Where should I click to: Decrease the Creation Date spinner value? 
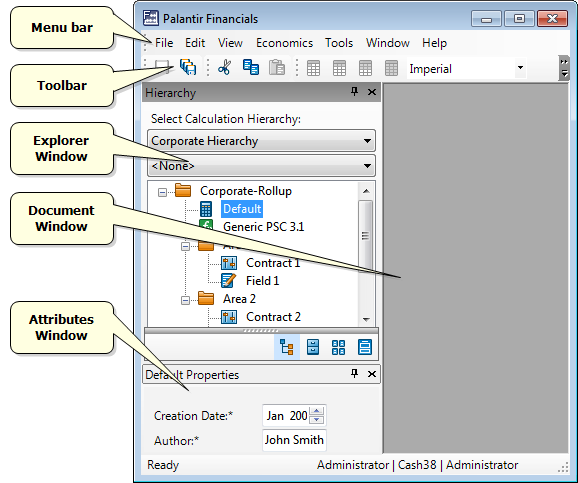pyautogui.click(x=317, y=420)
